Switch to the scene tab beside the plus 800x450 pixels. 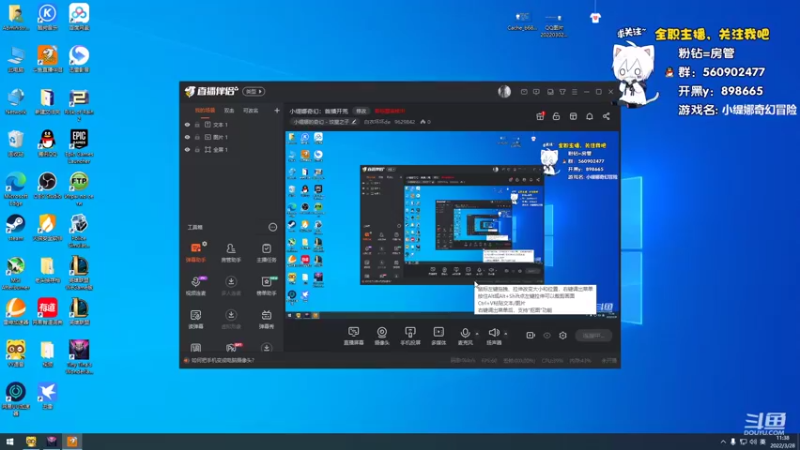click(x=251, y=111)
